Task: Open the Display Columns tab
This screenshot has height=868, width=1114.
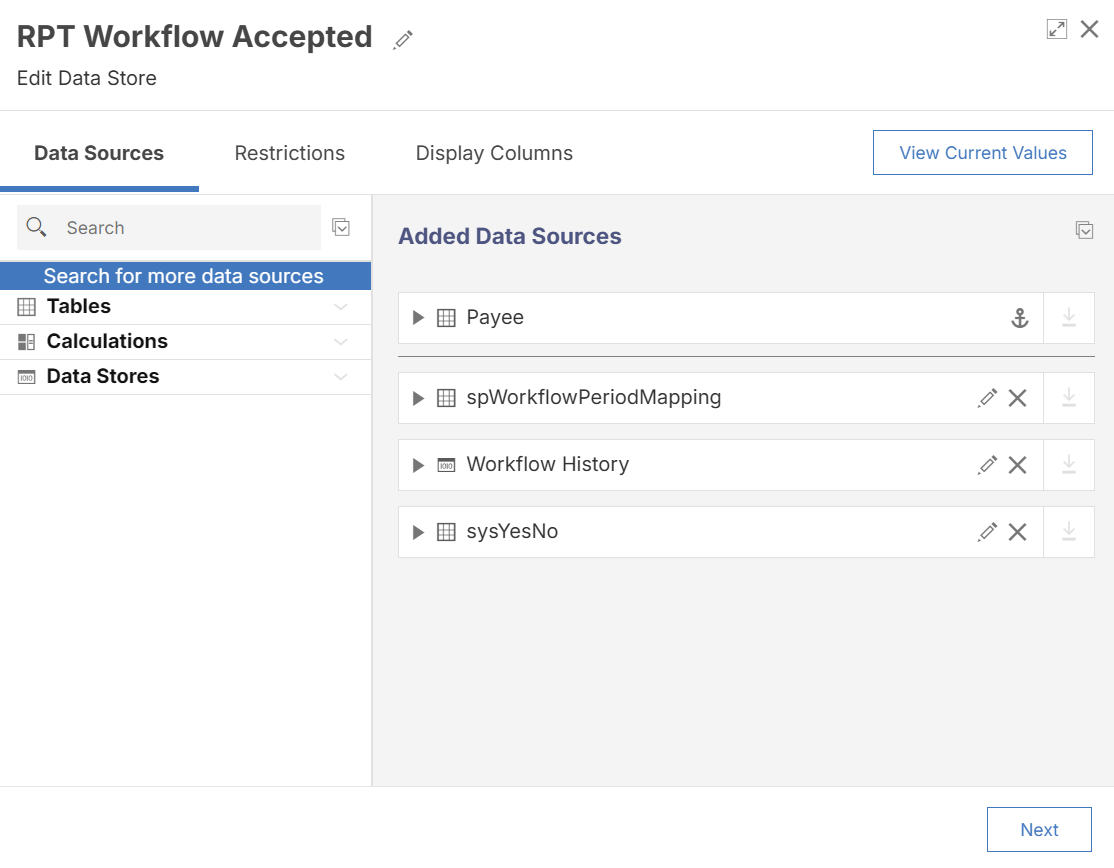Action: pyautogui.click(x=494, y=153)
